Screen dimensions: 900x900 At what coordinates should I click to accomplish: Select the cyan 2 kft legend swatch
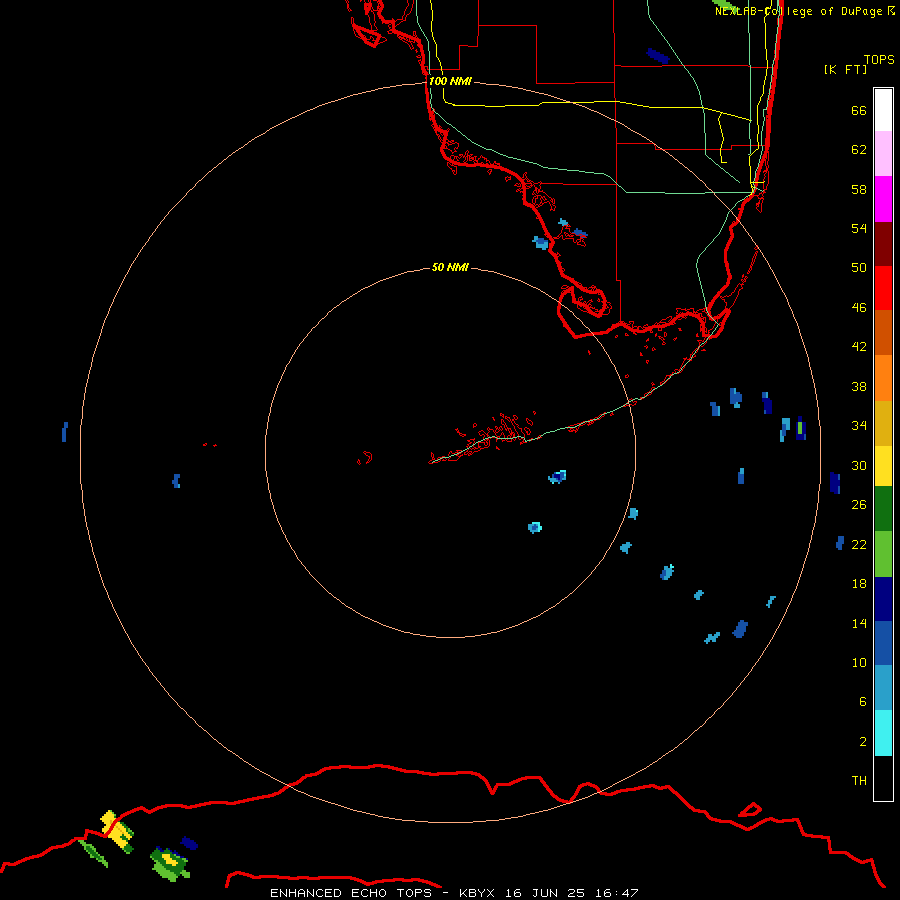[883, 733]
